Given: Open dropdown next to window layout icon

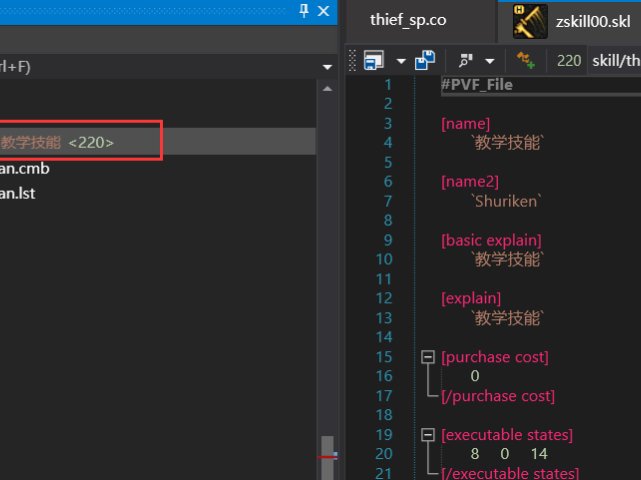Looking at the screenshot, I should [401, 61].
